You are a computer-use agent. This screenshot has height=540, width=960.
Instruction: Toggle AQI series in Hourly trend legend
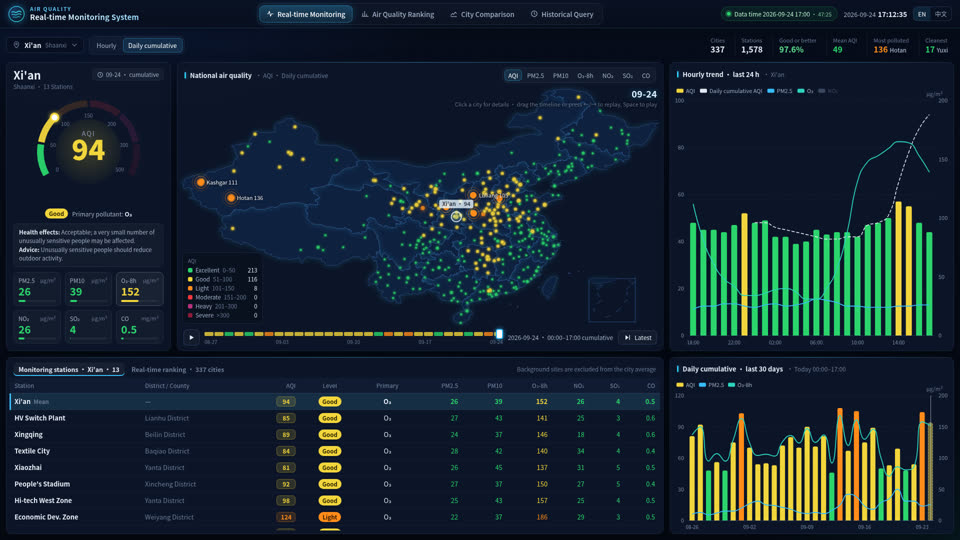[x=686, y=91]
